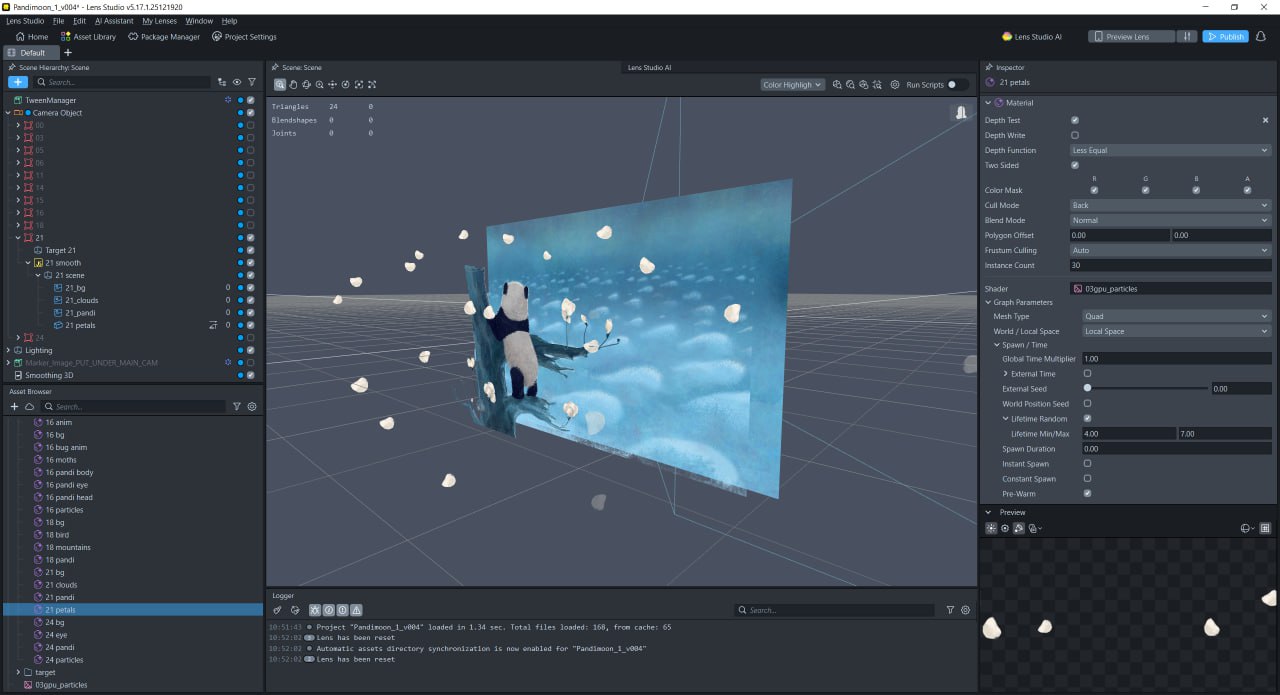Click the Preview Lens button
This screenshot has height=695, width=1280.
[1131, 37]
